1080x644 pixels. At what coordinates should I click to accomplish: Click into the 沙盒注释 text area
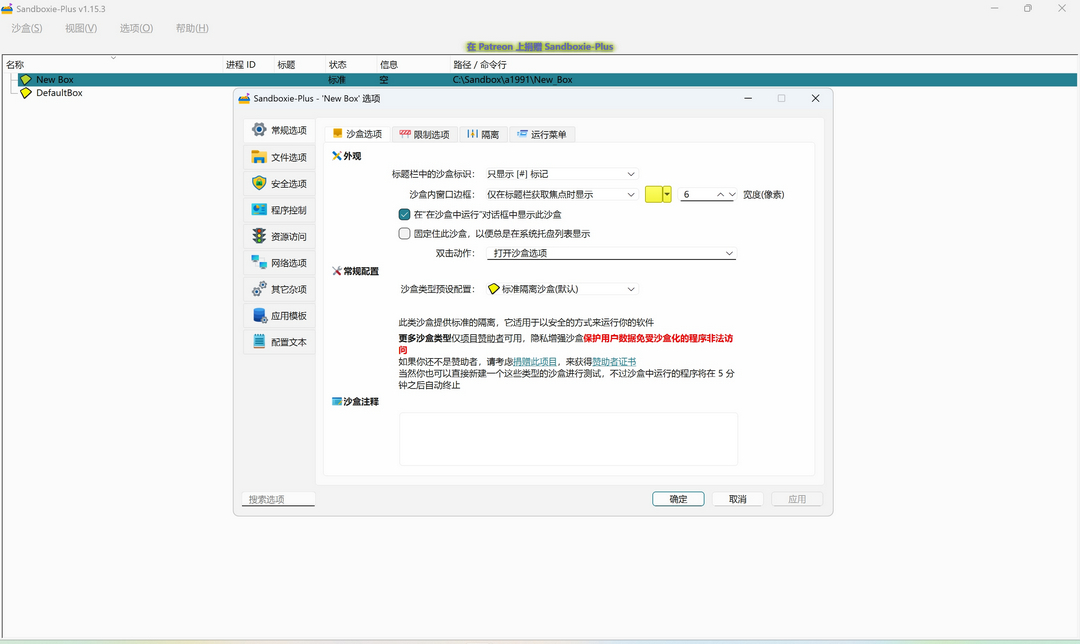568,439
